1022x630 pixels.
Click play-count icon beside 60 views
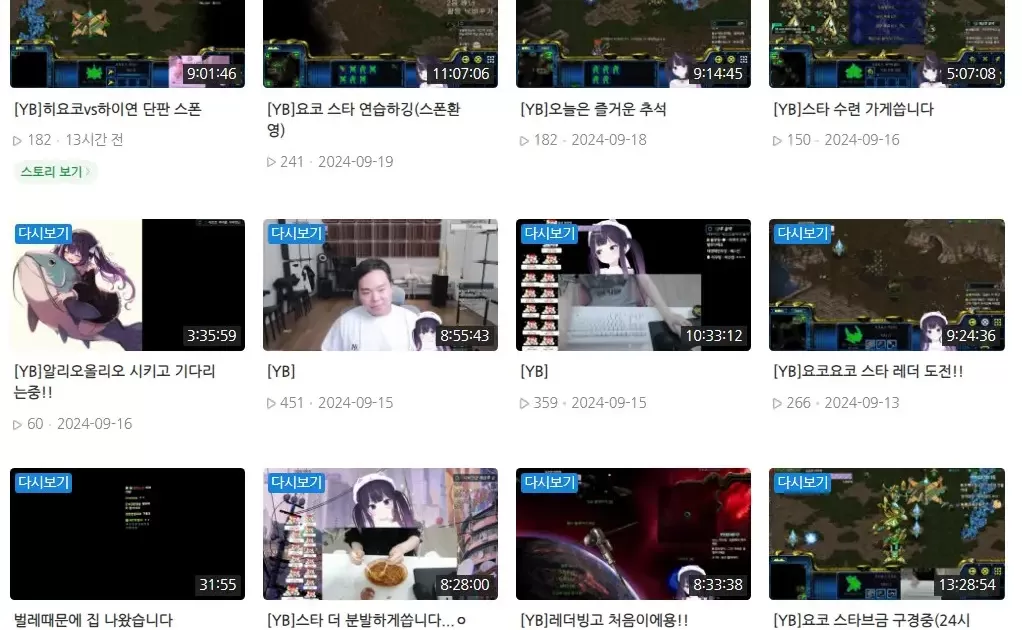18,424
